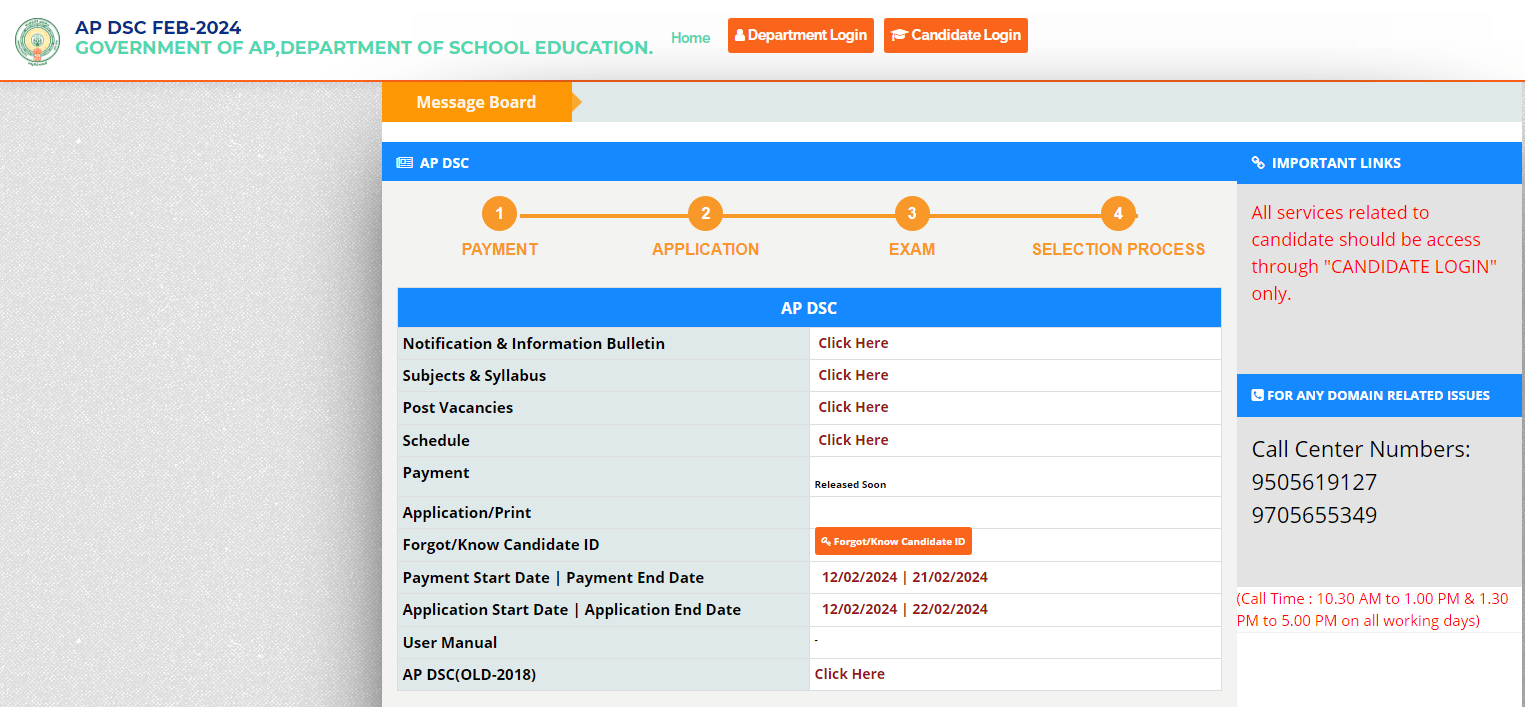Click the AP government emblem logo
The image size is (1525, 707).
pos(37,39)
